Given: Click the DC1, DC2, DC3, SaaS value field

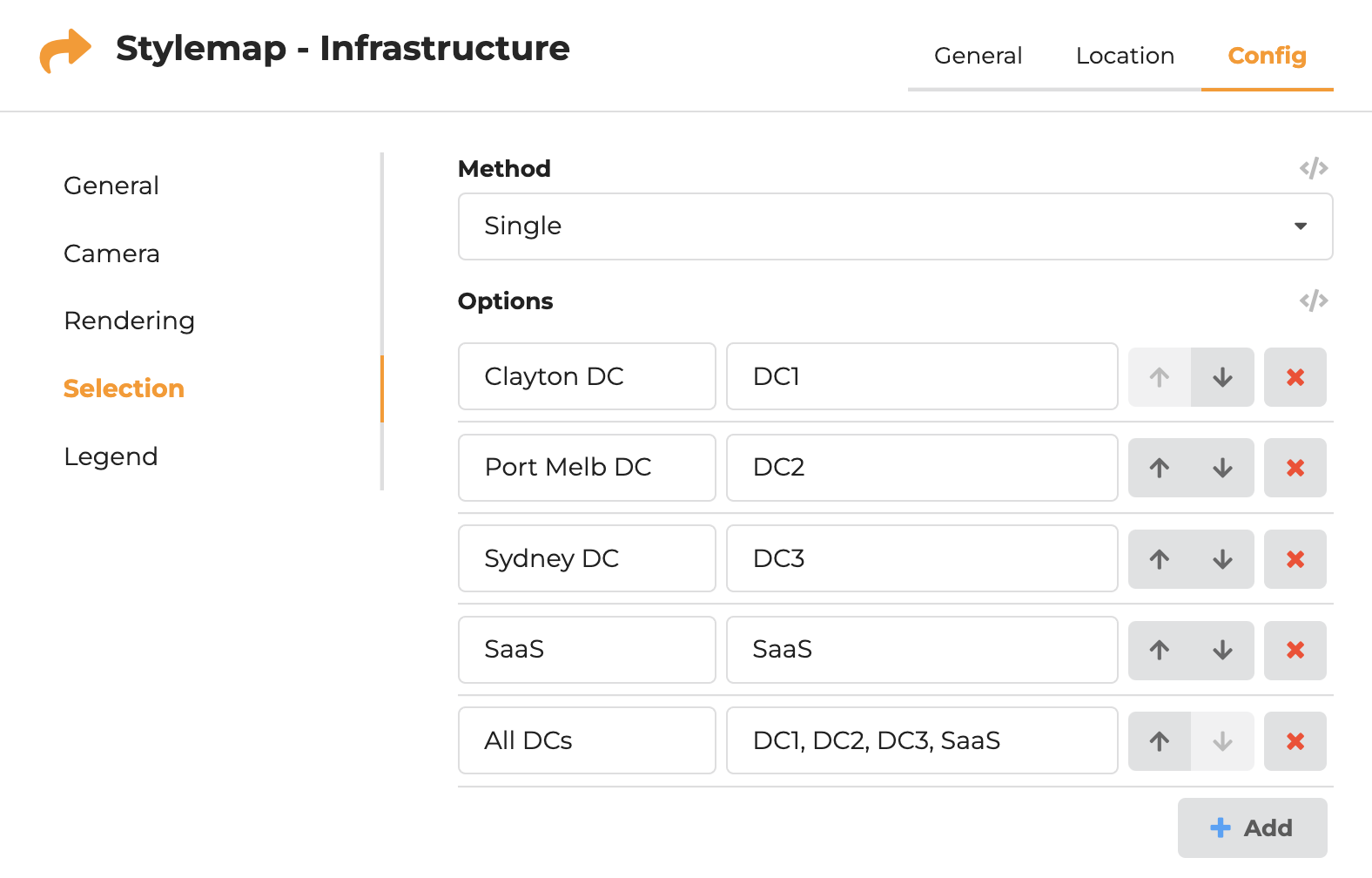Looking at the screenshot, I should [921, 740].
